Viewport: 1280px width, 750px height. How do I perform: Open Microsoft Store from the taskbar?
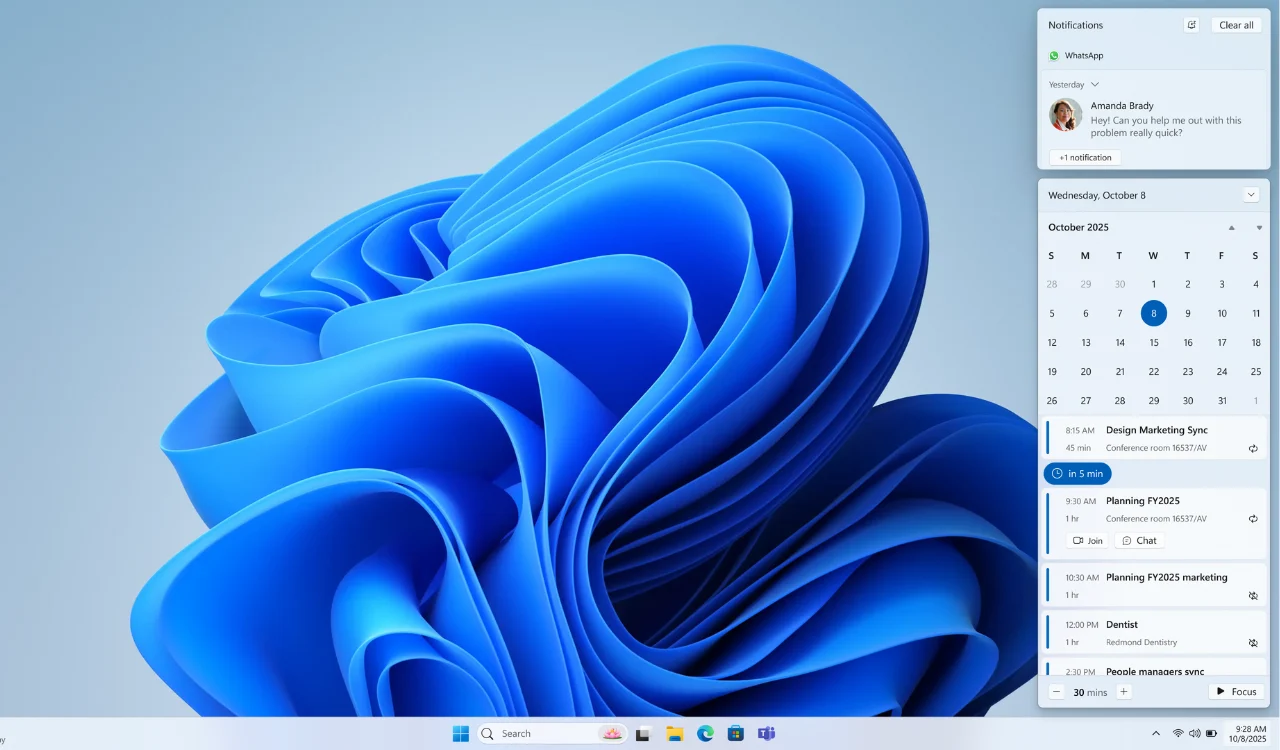pyautogui.click(x=736, y=733)
